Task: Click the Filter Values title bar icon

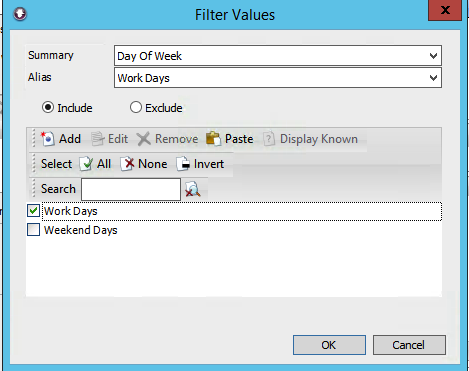Action: pyautogui.click(x=20, y=14)
